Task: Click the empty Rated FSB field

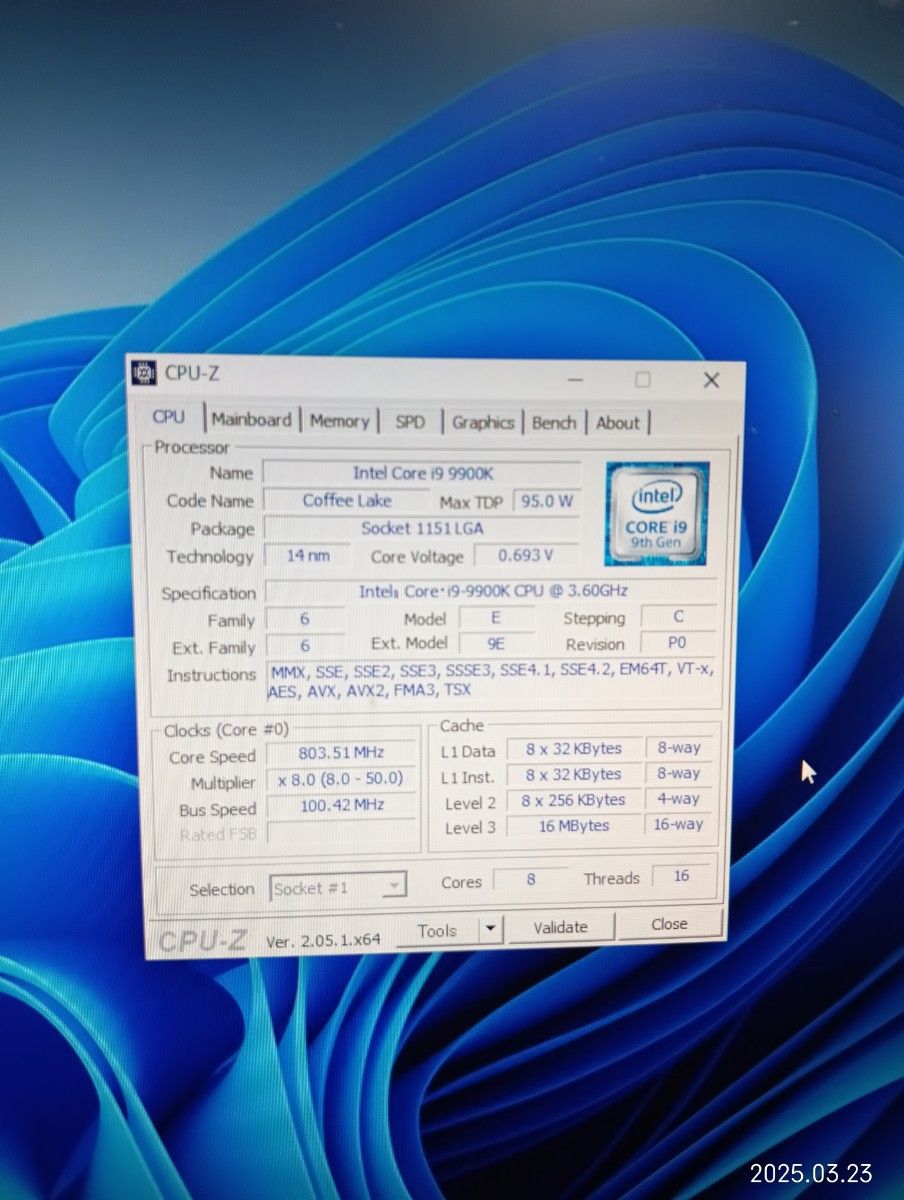Action: 342,832
